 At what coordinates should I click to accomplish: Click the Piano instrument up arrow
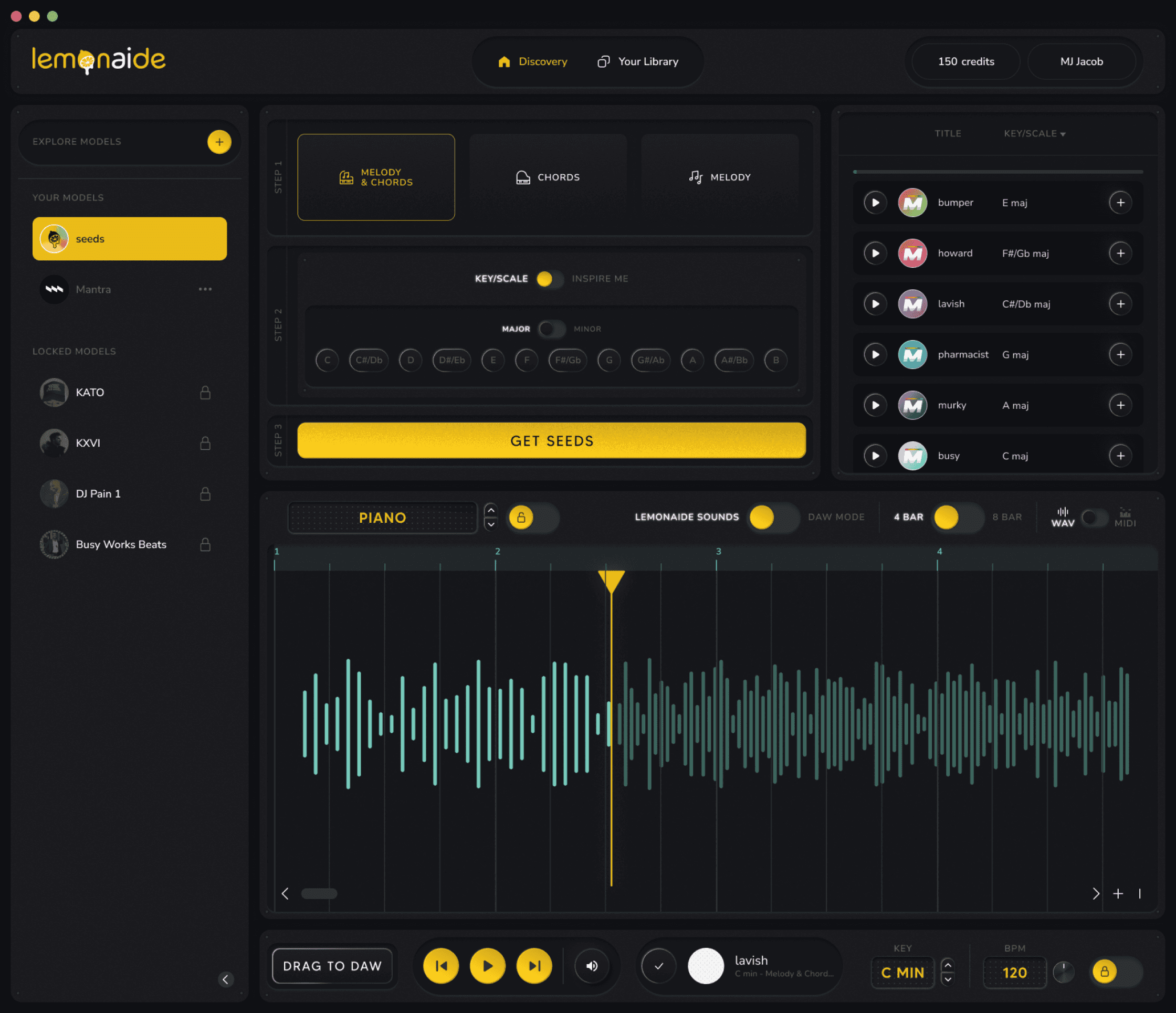[x=491, y=510]
